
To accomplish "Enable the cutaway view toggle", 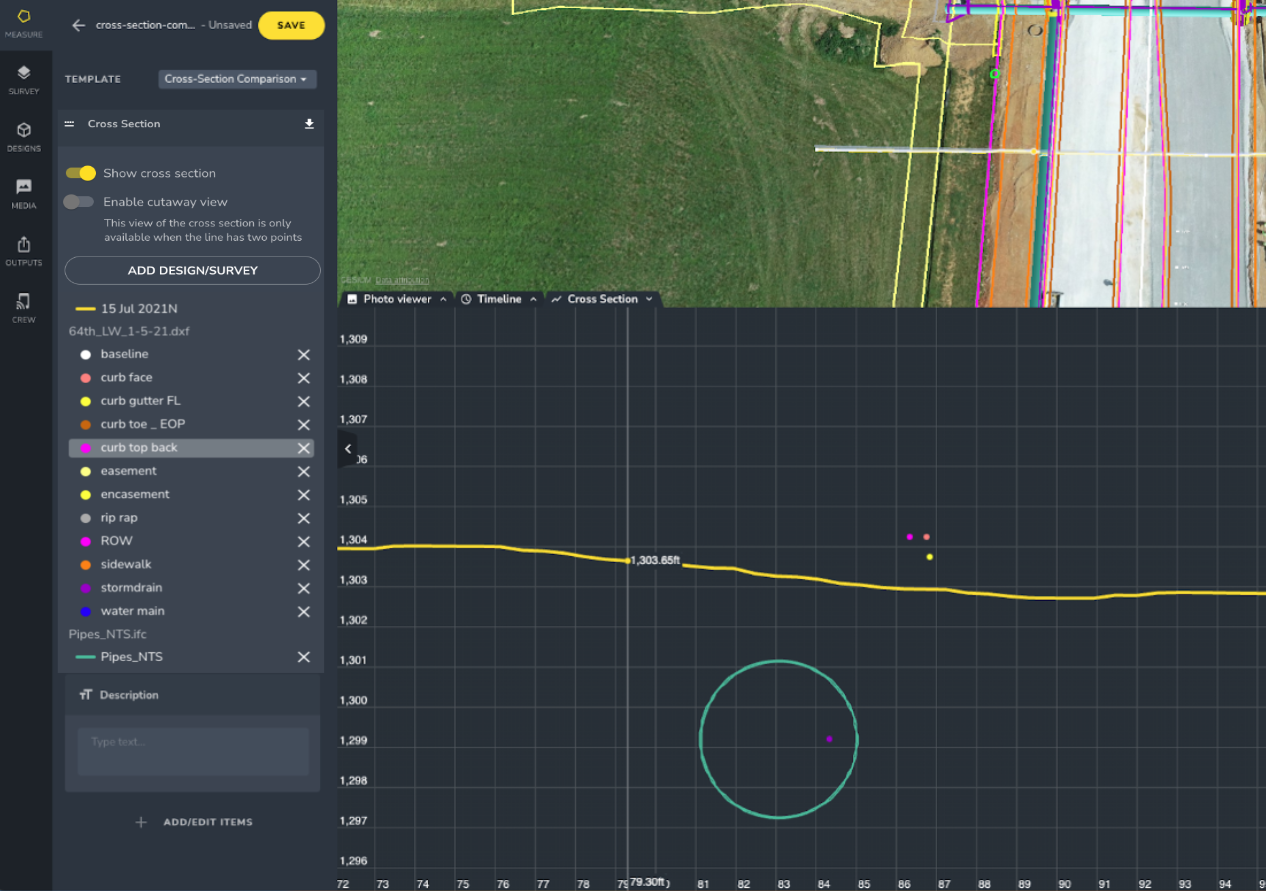I will tap(79, 202).
